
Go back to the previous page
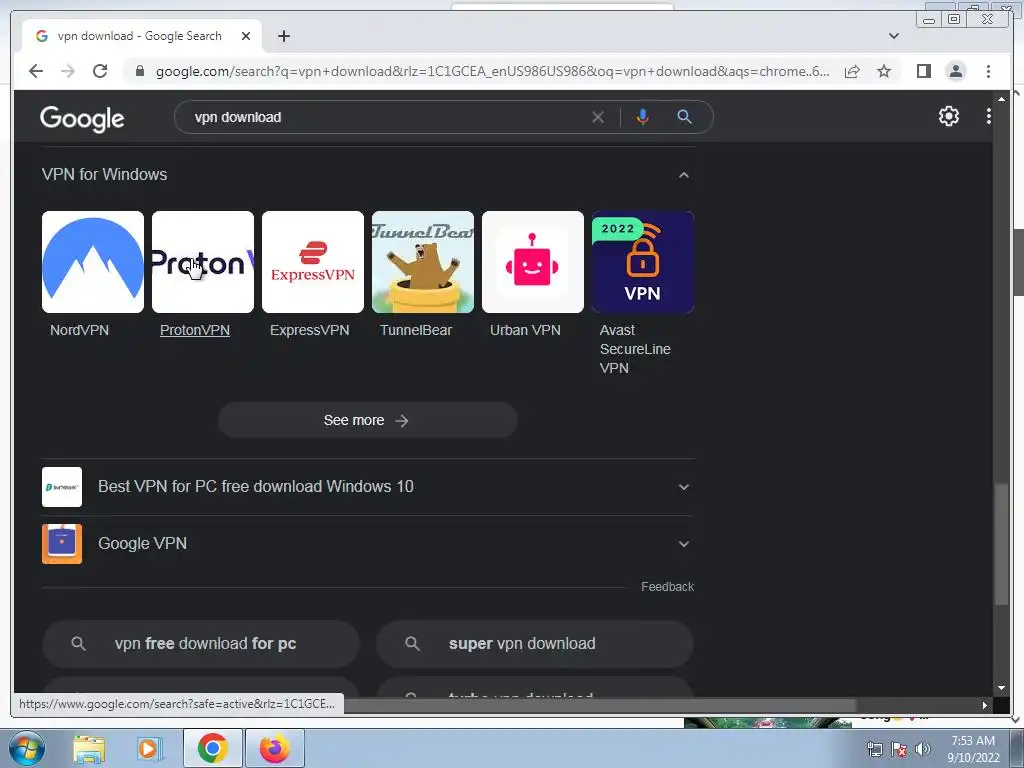(36, 71)
